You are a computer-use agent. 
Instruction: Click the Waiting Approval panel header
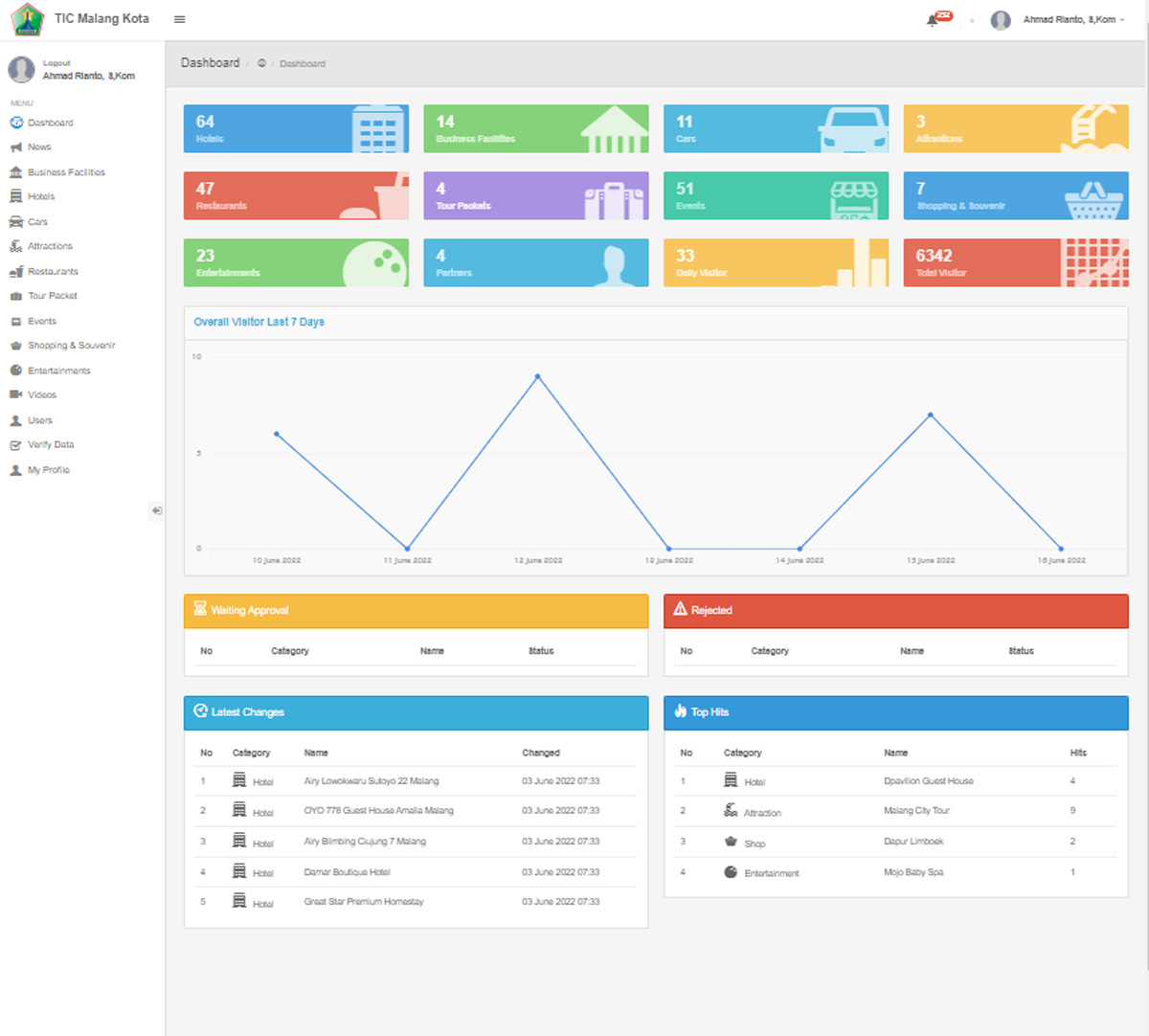pos(416,611)
